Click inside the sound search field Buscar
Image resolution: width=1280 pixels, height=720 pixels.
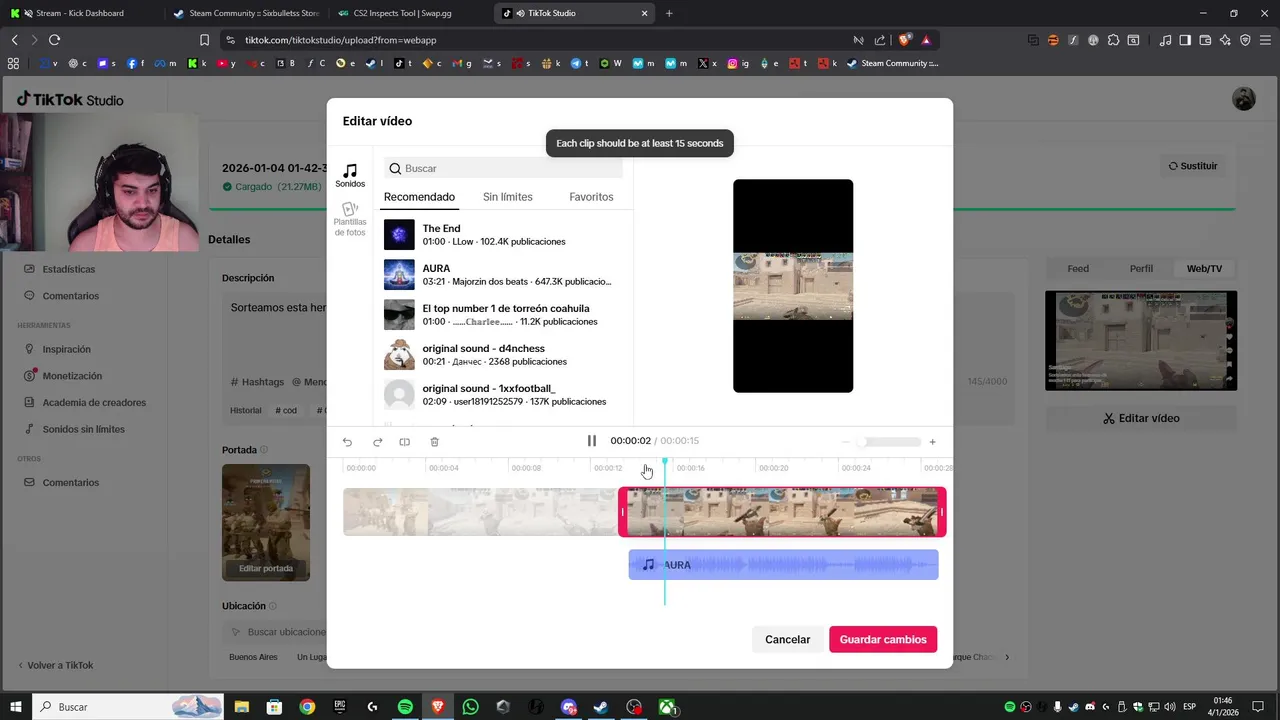[504, 168]
